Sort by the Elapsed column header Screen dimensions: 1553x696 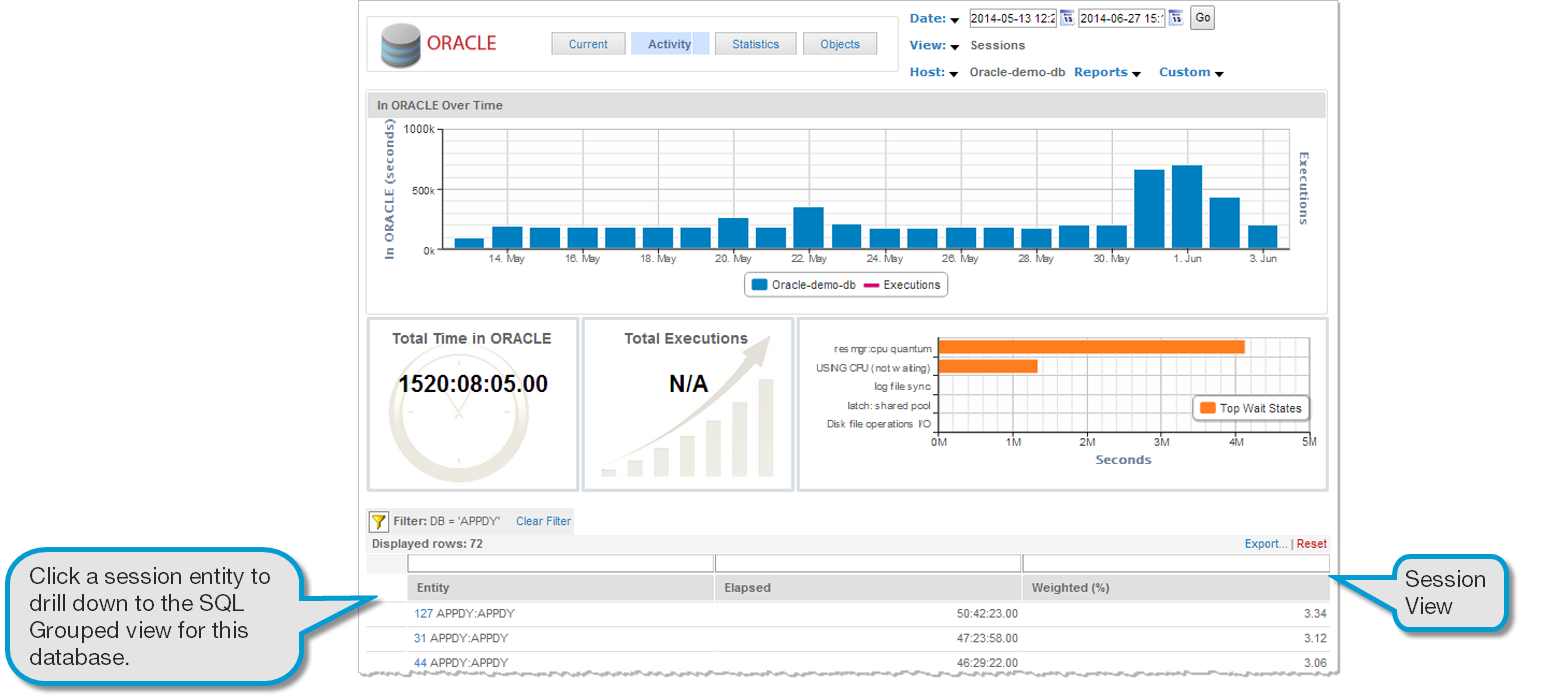868,588
